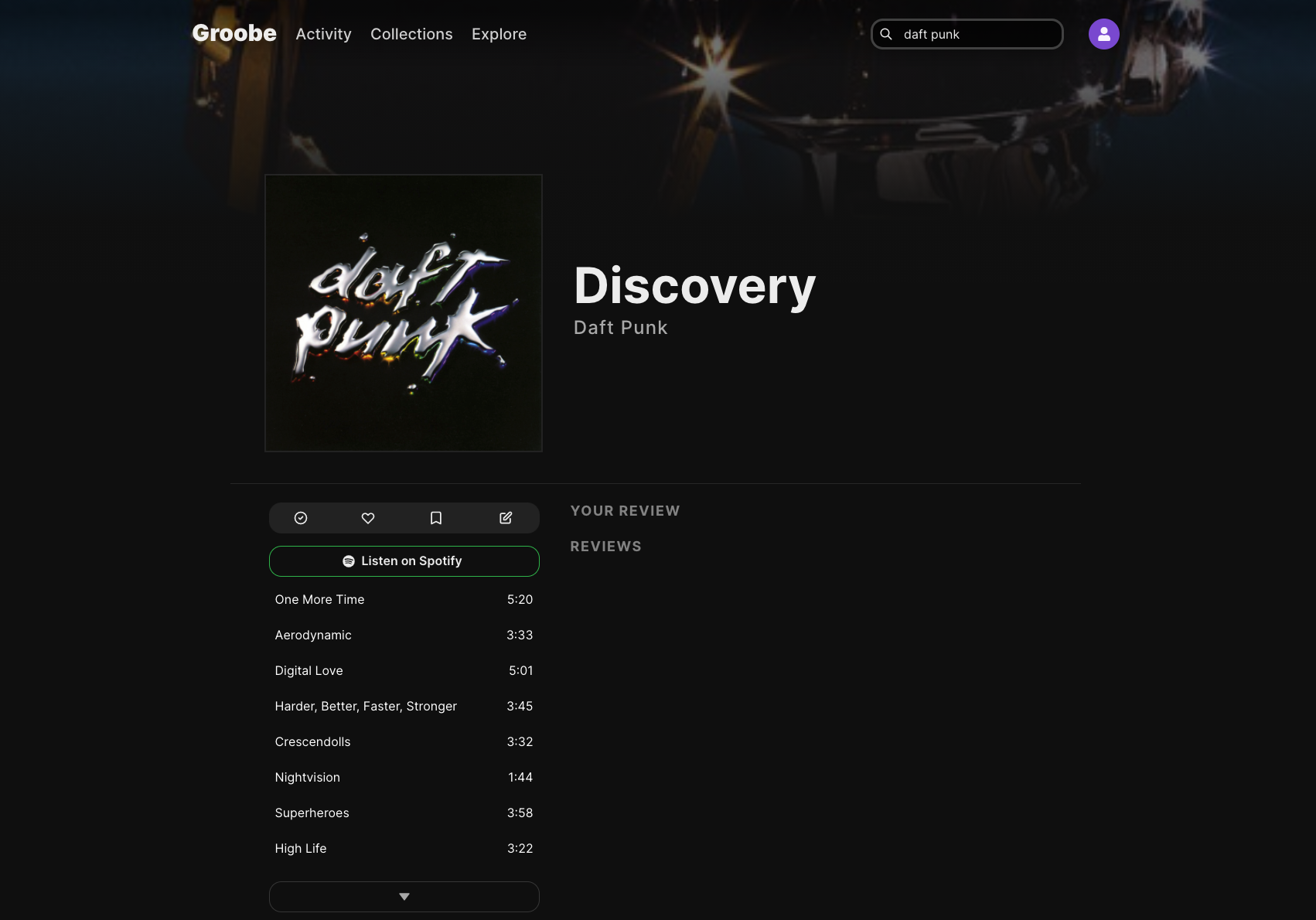Select the track Nightvision
Screen dimensions: 1316x920
tap(404, 778)
